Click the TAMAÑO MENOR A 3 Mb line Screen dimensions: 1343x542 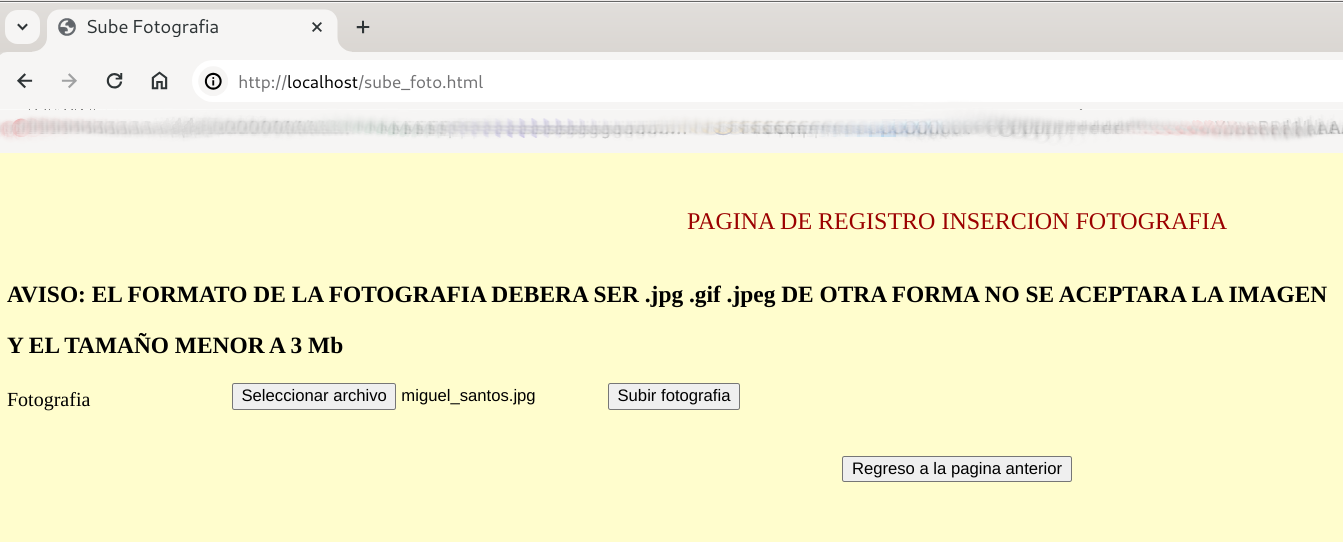coord(175,346)
